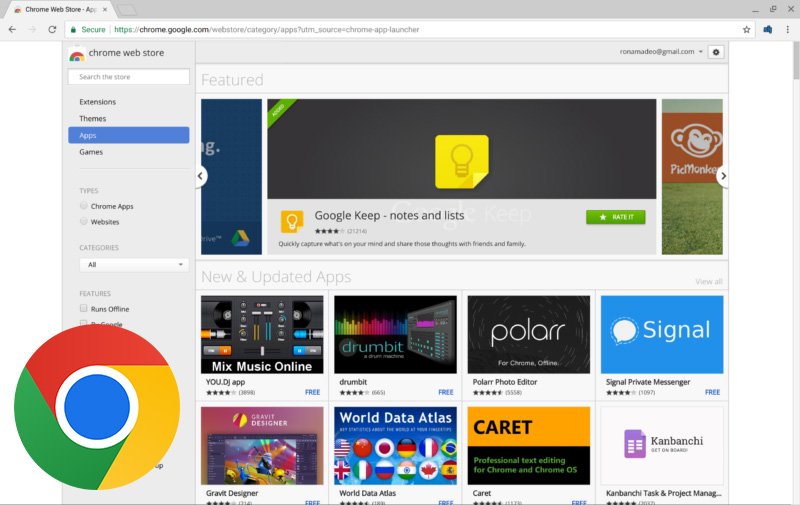
Task: Bookmark this page with the star icon
Action: 746,30
